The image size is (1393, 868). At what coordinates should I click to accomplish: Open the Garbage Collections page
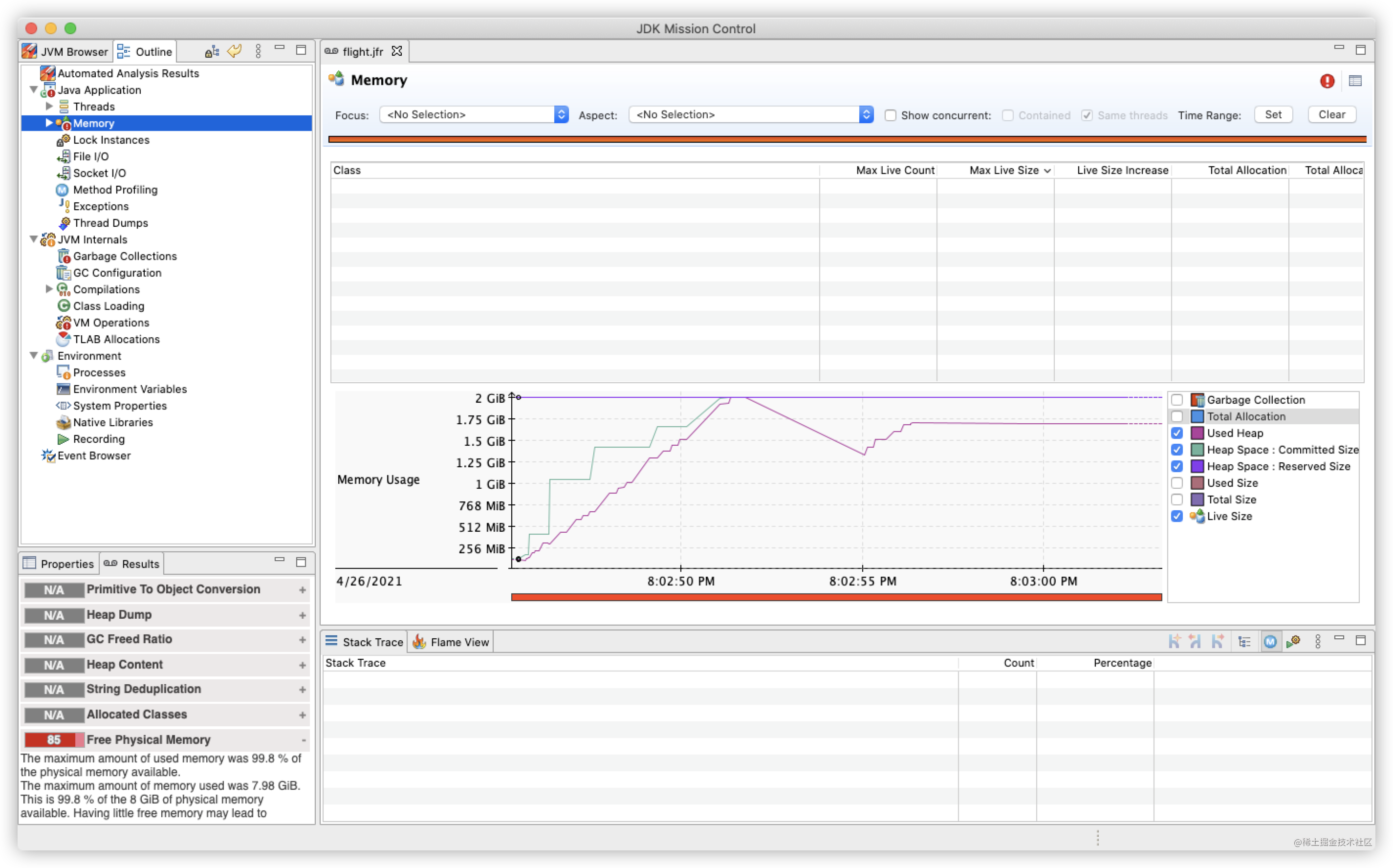[125, 256]
